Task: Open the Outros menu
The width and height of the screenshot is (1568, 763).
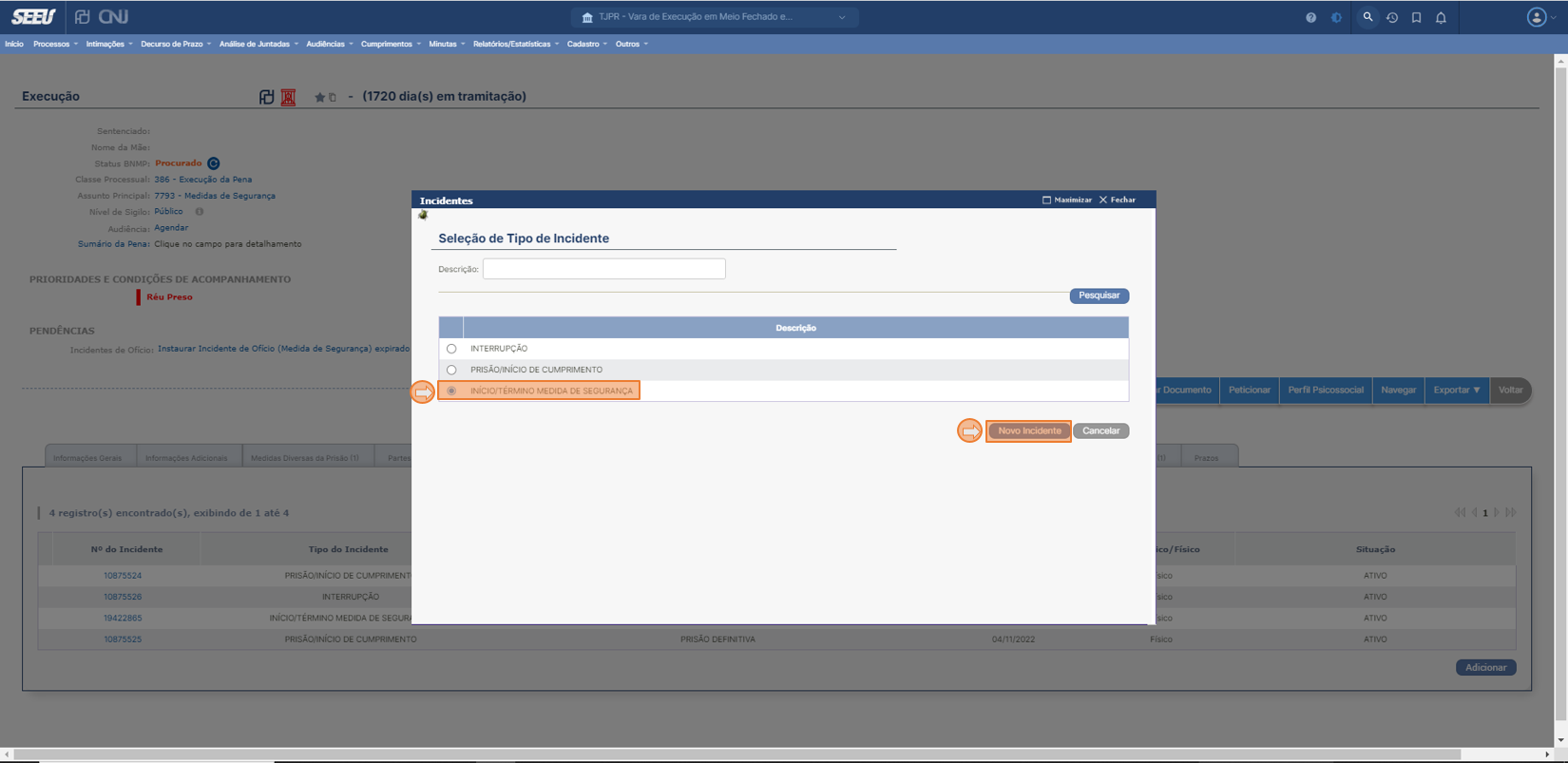Action: (x=632, y=44)
